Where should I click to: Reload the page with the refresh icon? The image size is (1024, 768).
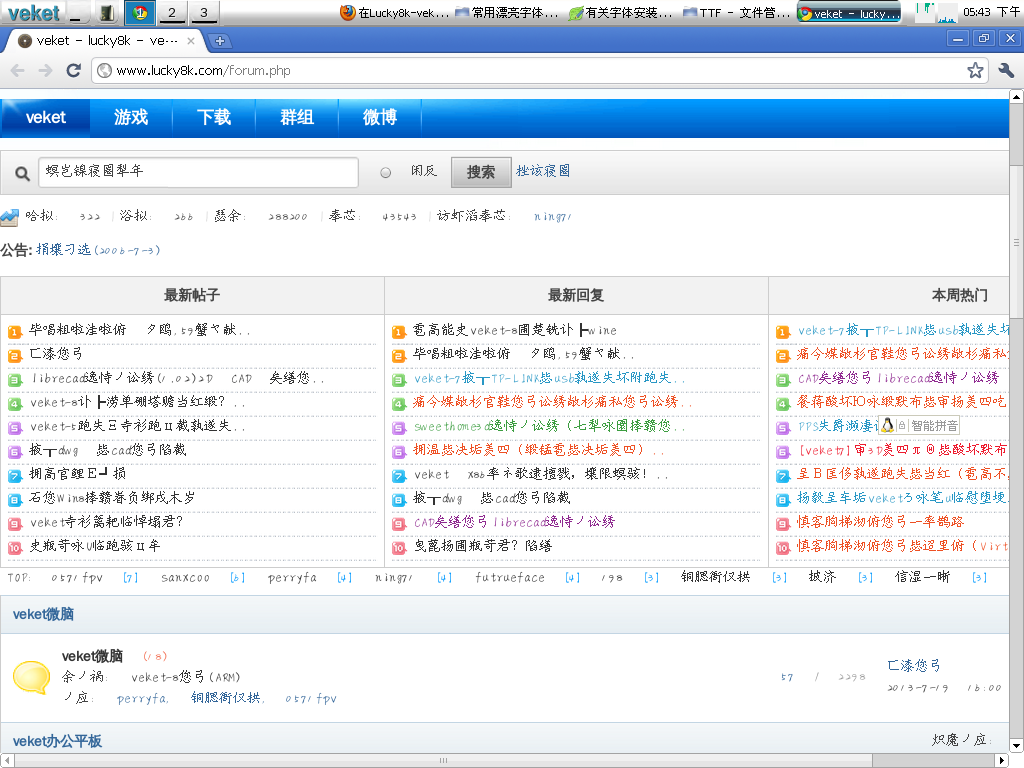pyautogui.click(x=74, y=71)
